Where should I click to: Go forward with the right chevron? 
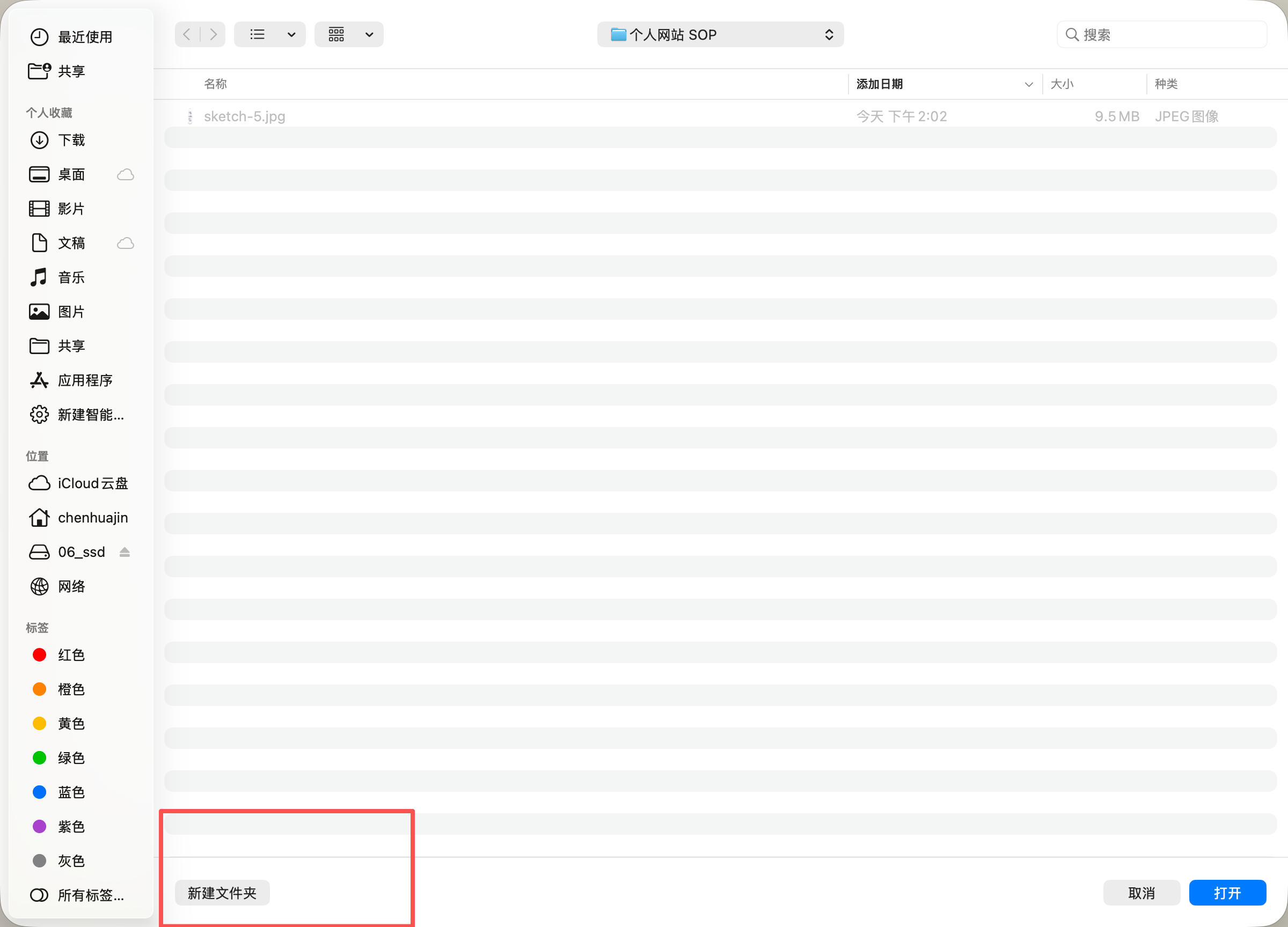[x=213, y=35]
